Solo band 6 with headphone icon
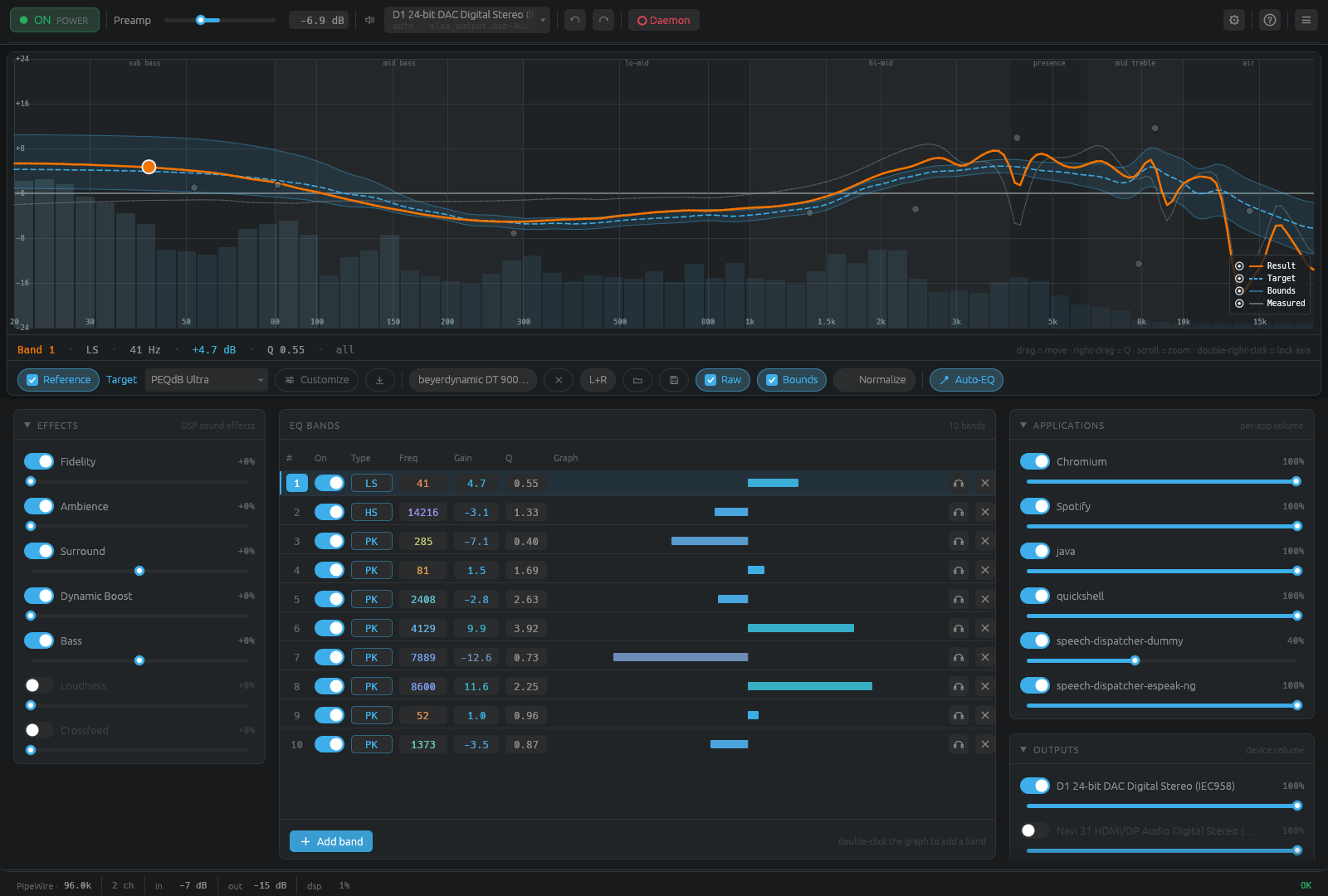The width and height of the screenshot is (1328, 896). [x=959, y=628]
